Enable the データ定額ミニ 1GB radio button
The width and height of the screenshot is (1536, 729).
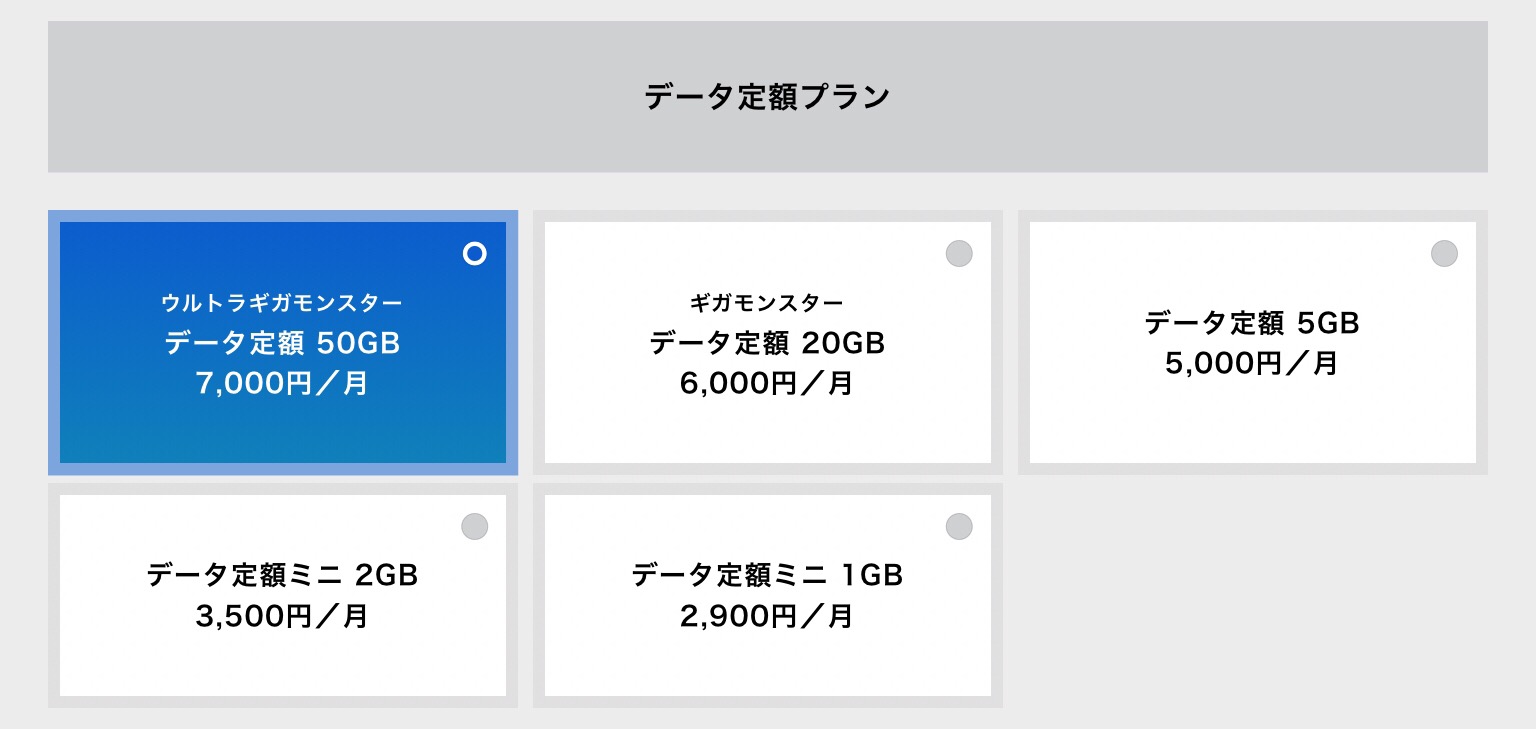(x=959, y=526)
